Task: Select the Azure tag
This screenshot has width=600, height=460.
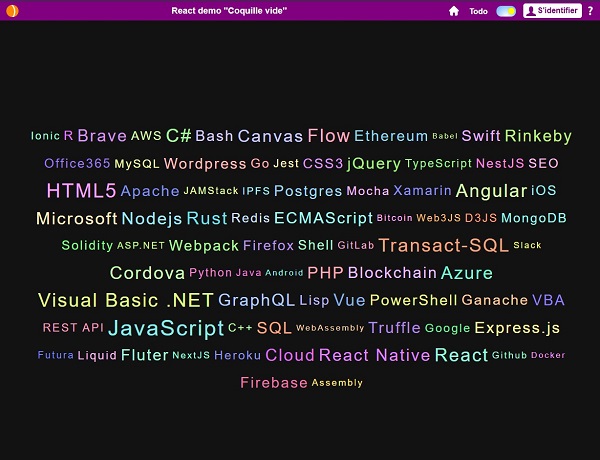Action: click(x=466, y=273)
